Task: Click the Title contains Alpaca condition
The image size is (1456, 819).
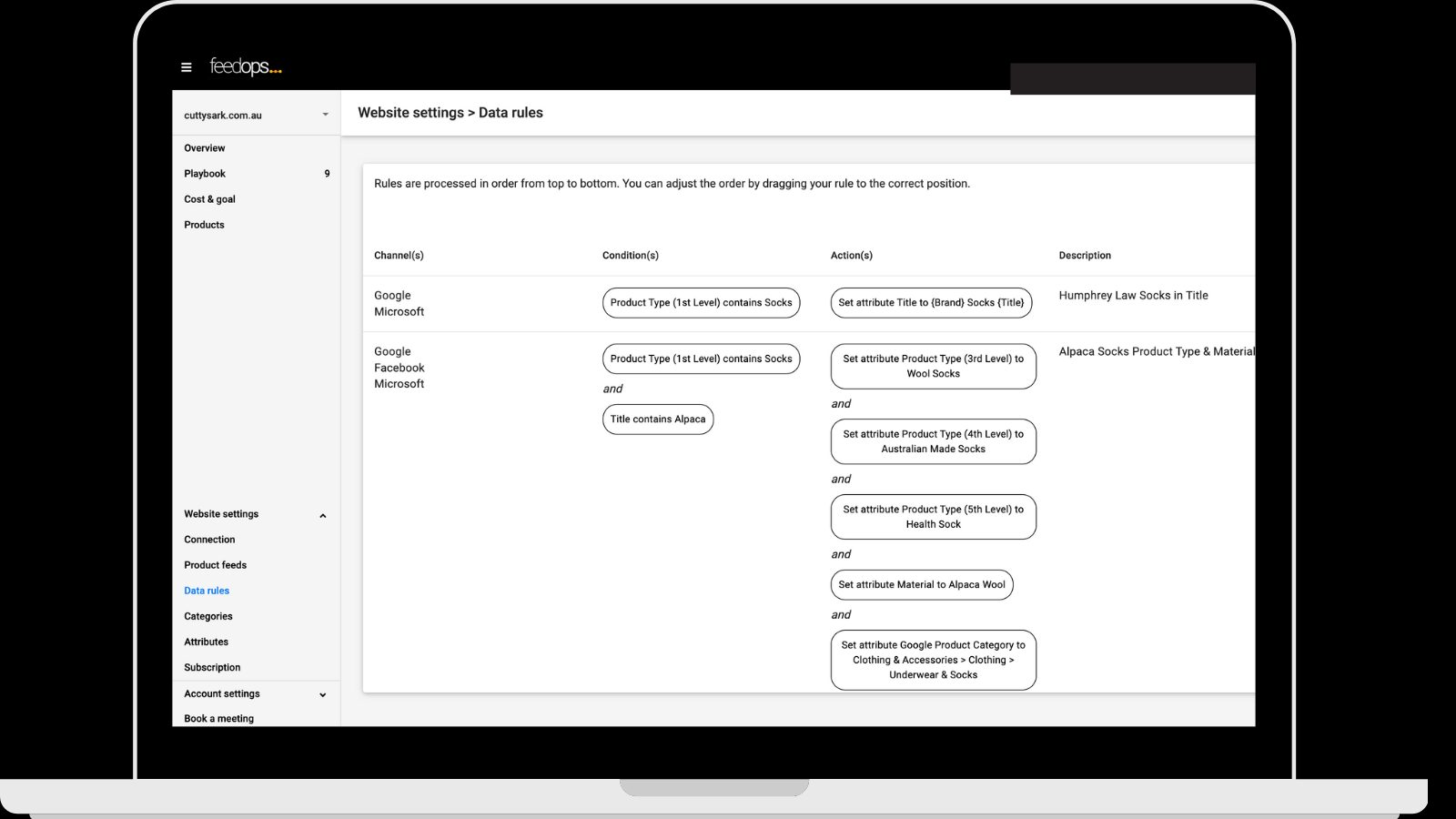Action: tap(657, 420)
